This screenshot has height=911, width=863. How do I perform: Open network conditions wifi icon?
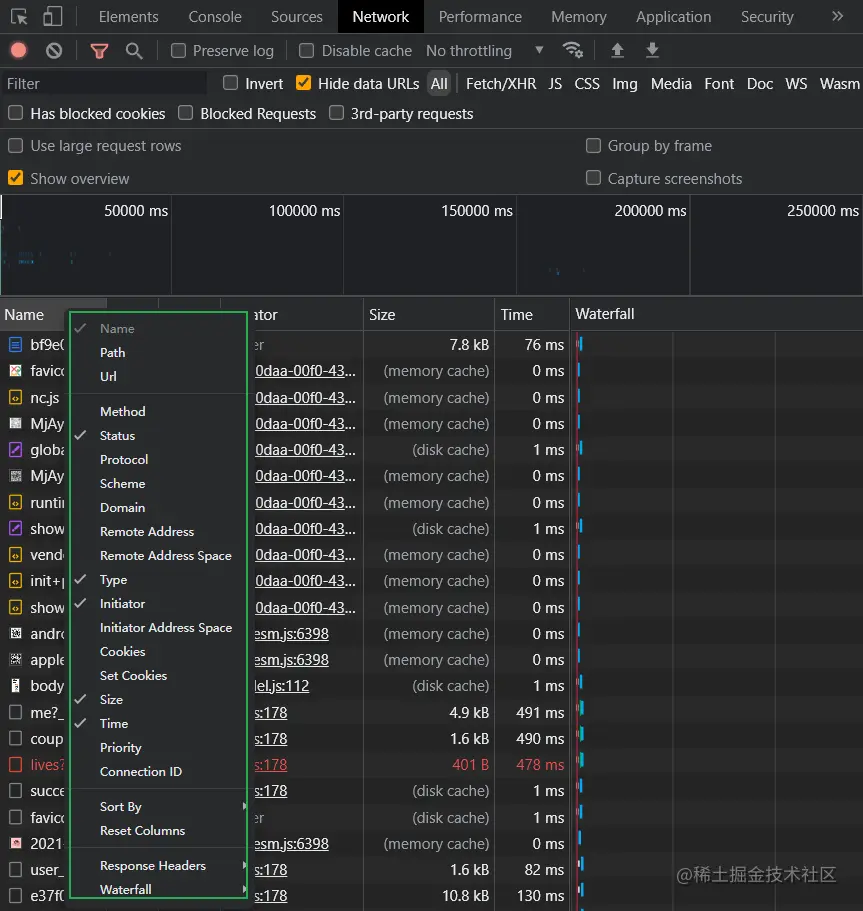pyautogui.click(x=572, y=51)
